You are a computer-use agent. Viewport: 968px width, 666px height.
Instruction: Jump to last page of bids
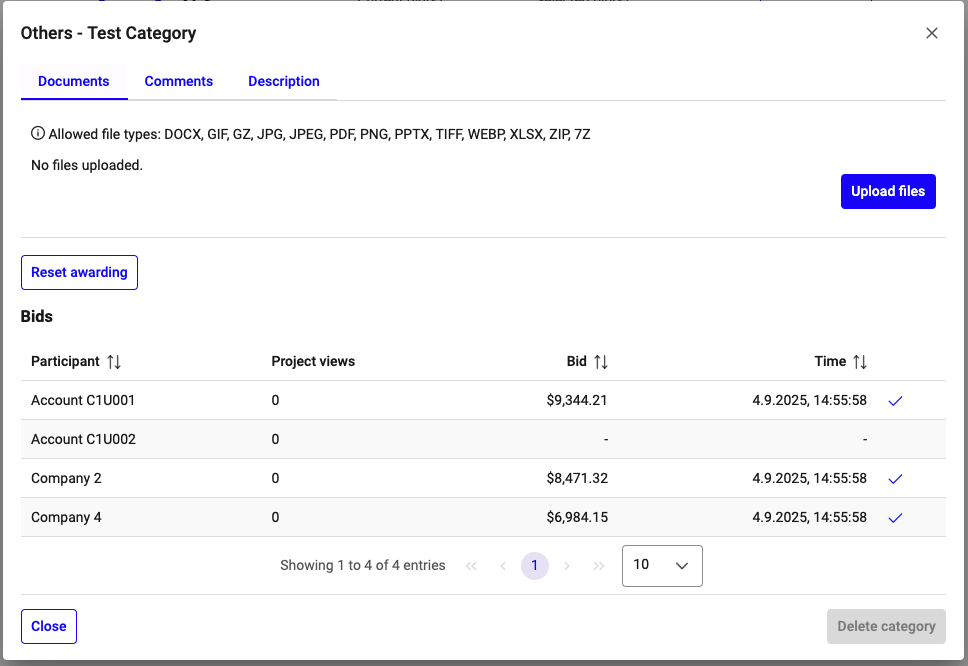599,566
